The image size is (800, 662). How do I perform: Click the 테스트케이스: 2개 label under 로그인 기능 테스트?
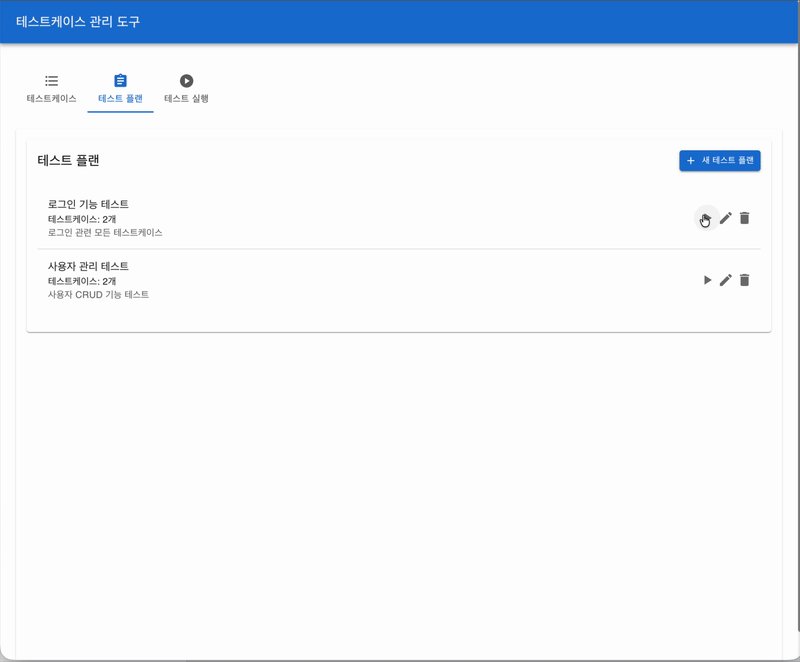click(x=81, y=218)
